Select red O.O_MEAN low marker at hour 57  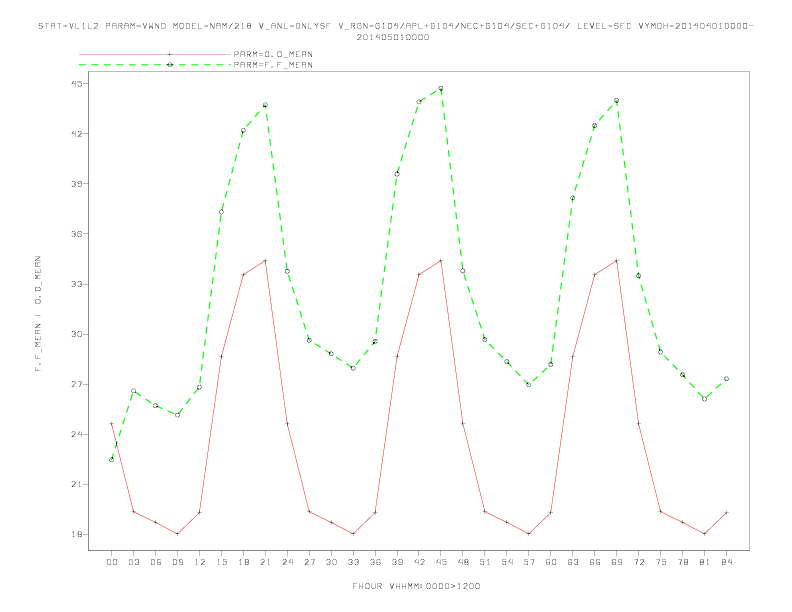[529, 533]
